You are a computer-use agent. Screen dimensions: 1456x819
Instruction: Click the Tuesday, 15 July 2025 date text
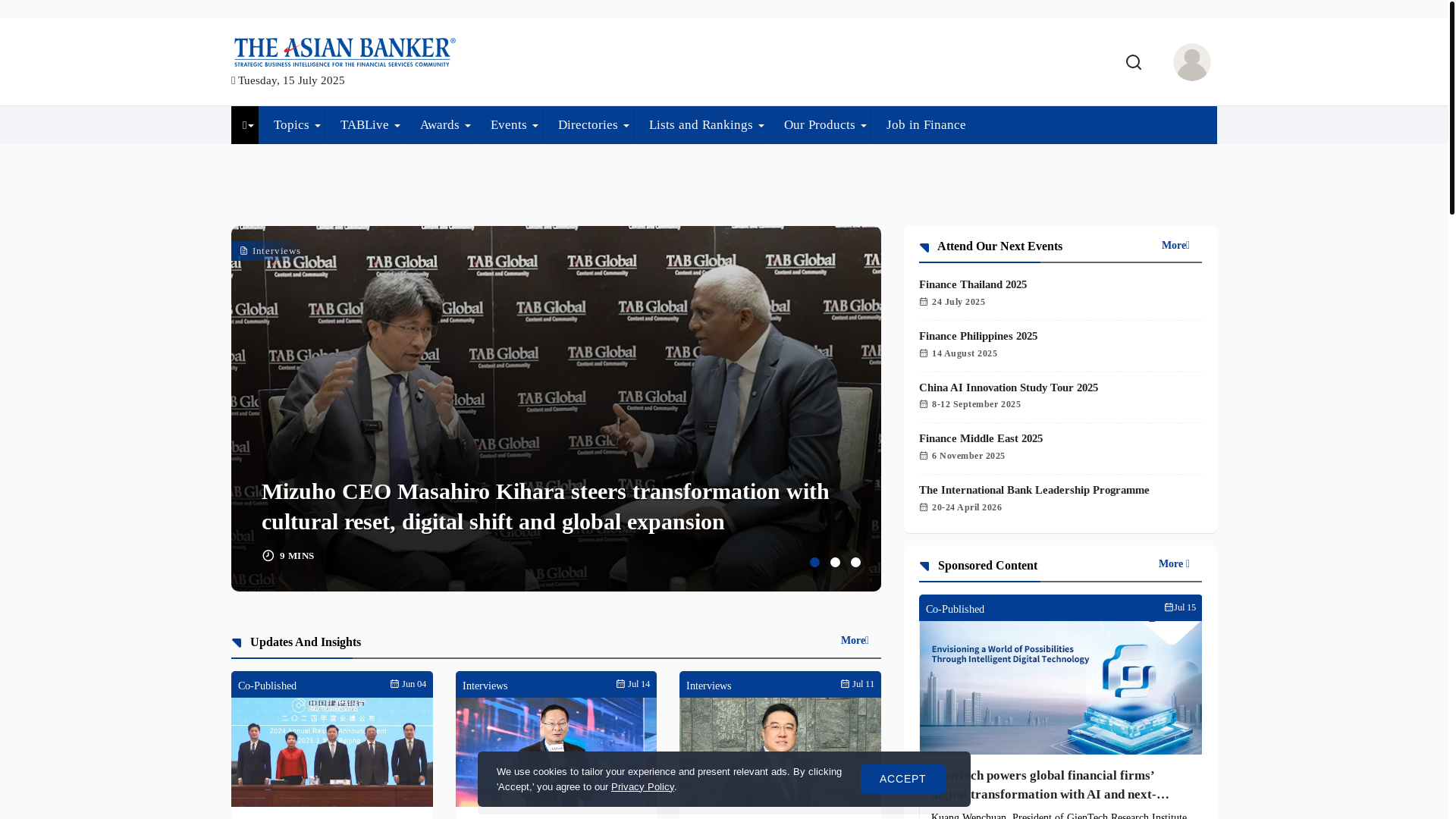pyautogui.click(x=291, y=80)
